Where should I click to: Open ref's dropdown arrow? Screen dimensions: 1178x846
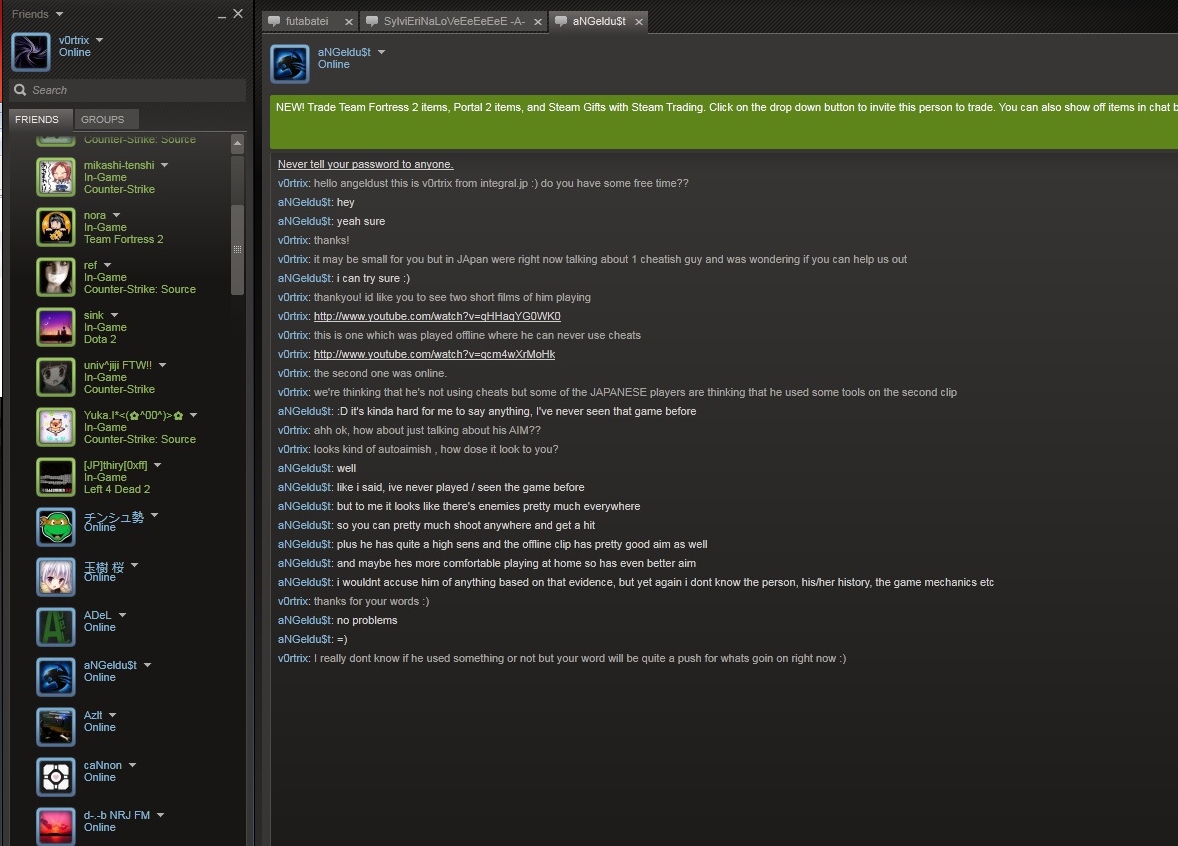coord(107,264)
